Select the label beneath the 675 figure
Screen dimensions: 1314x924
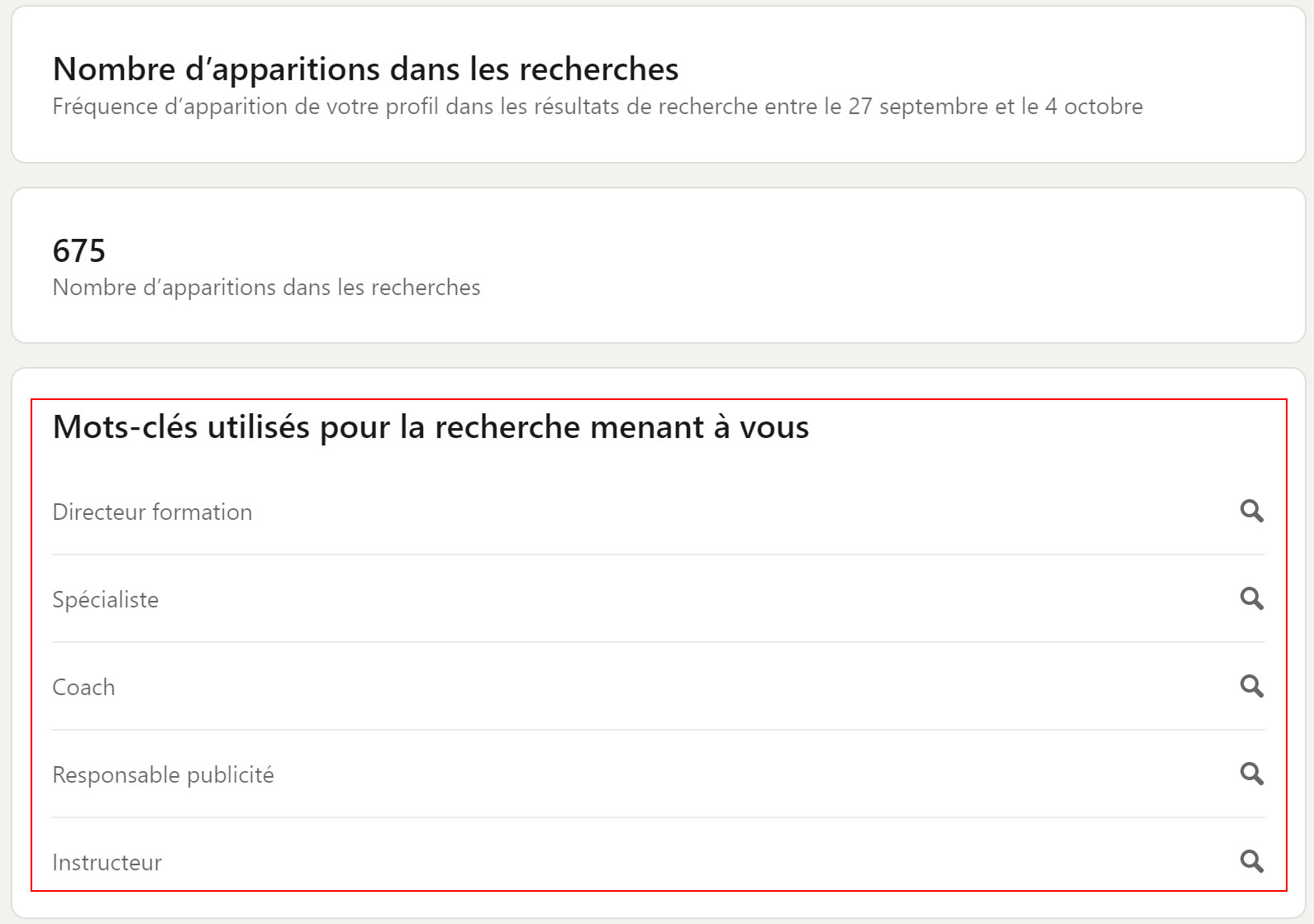(266, 288)
